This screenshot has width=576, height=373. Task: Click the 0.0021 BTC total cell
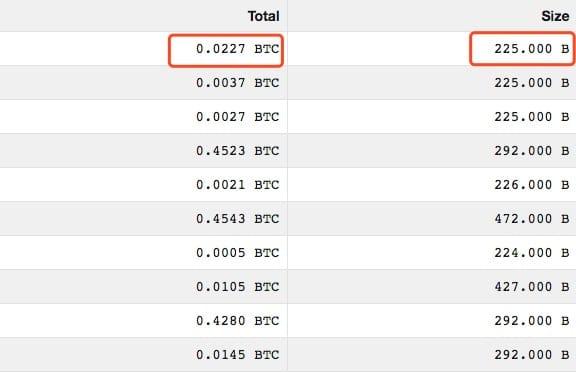pos(238,185)
